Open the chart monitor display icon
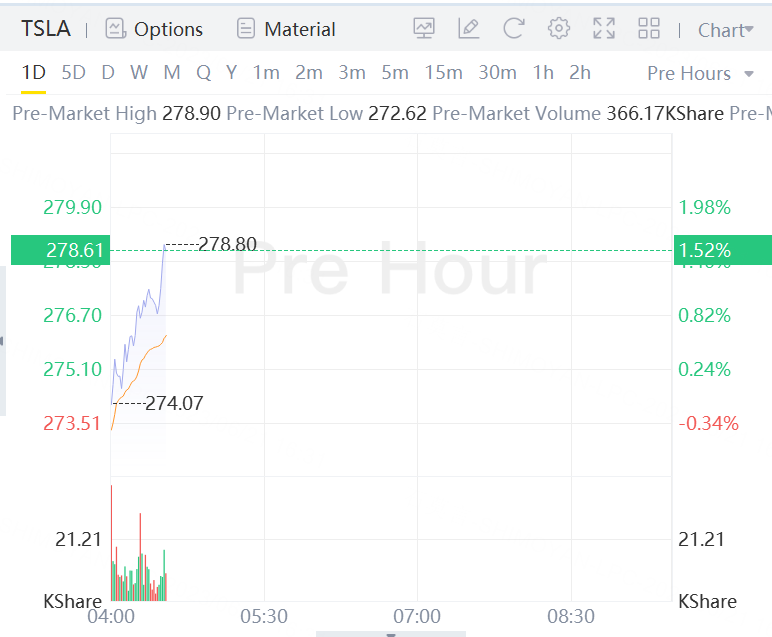The height and width of the screenshot is (637, 772). pyautogui.click(x=424, y=29)
